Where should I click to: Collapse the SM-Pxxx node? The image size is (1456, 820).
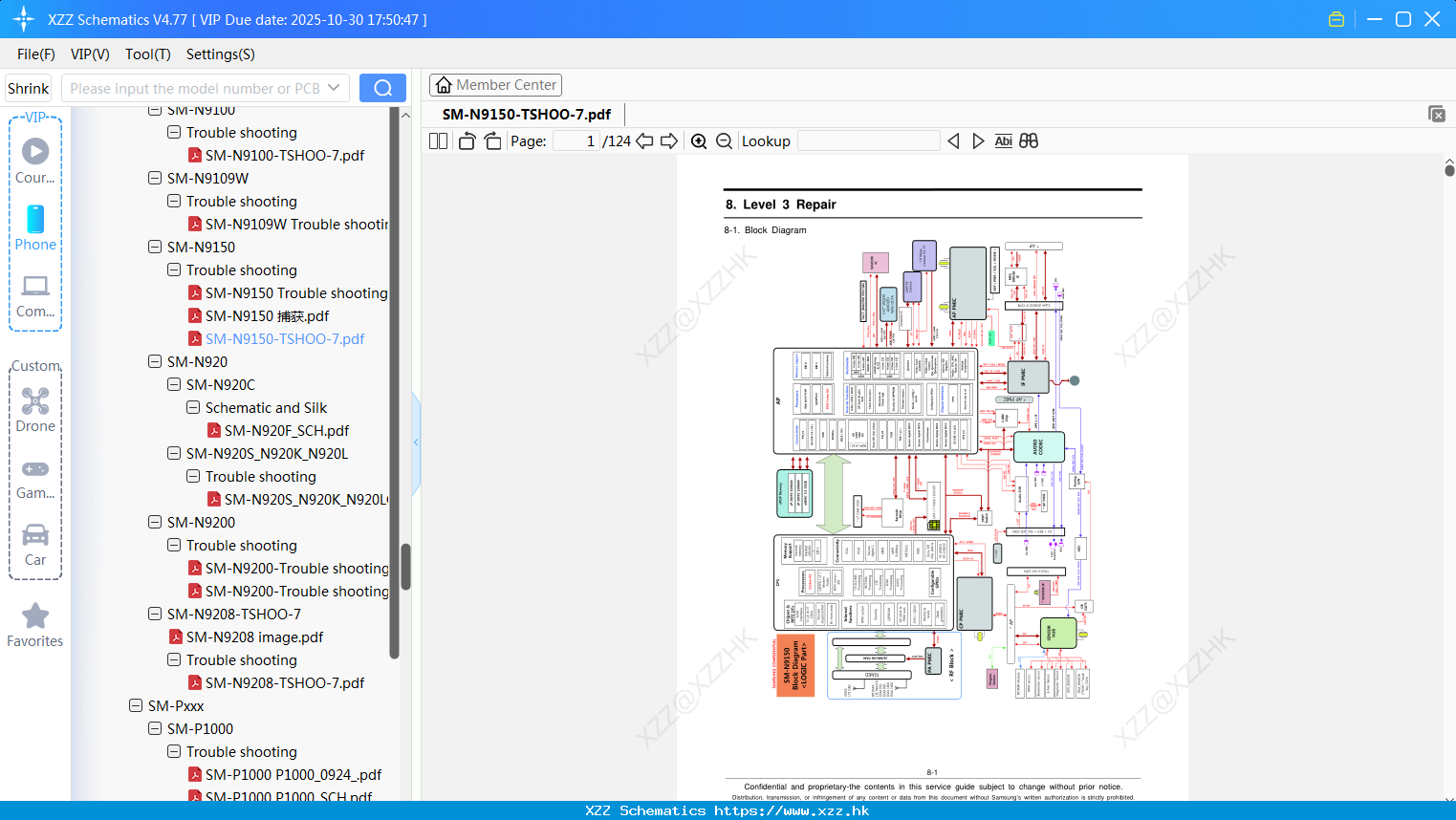136,705
